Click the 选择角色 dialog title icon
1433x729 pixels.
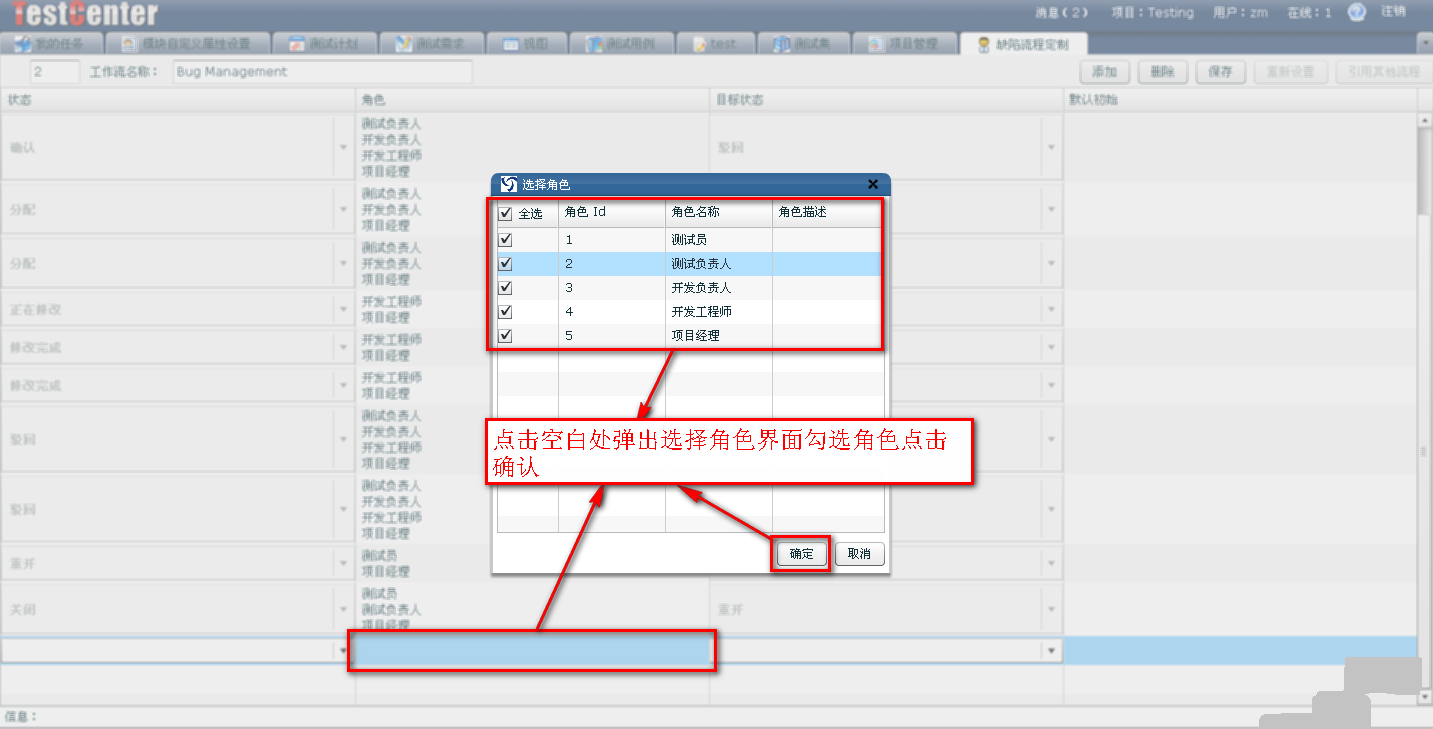[509, 185]
